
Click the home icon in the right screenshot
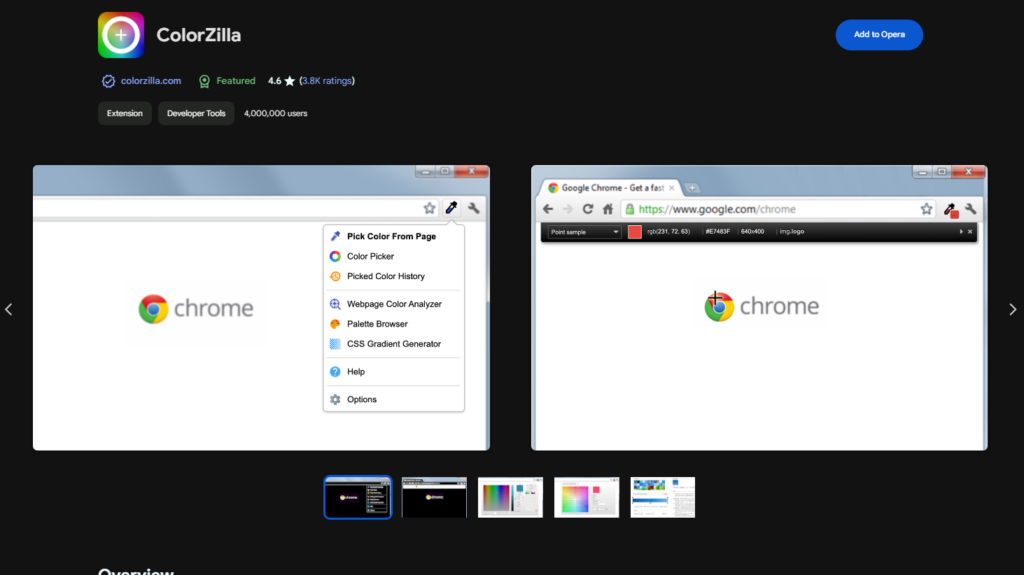[x=608, y=209]
